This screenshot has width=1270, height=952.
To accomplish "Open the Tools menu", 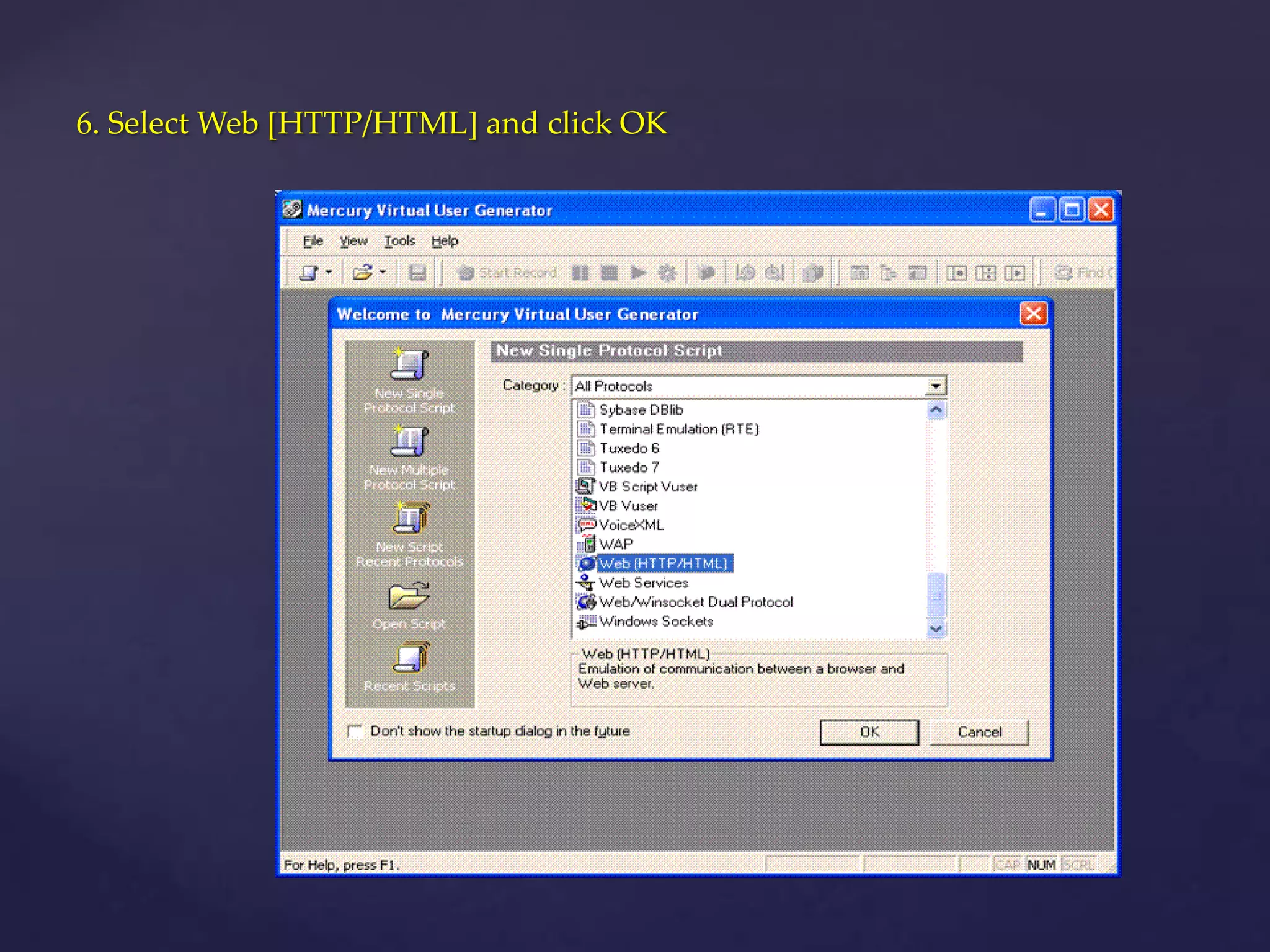I will 399,241.
